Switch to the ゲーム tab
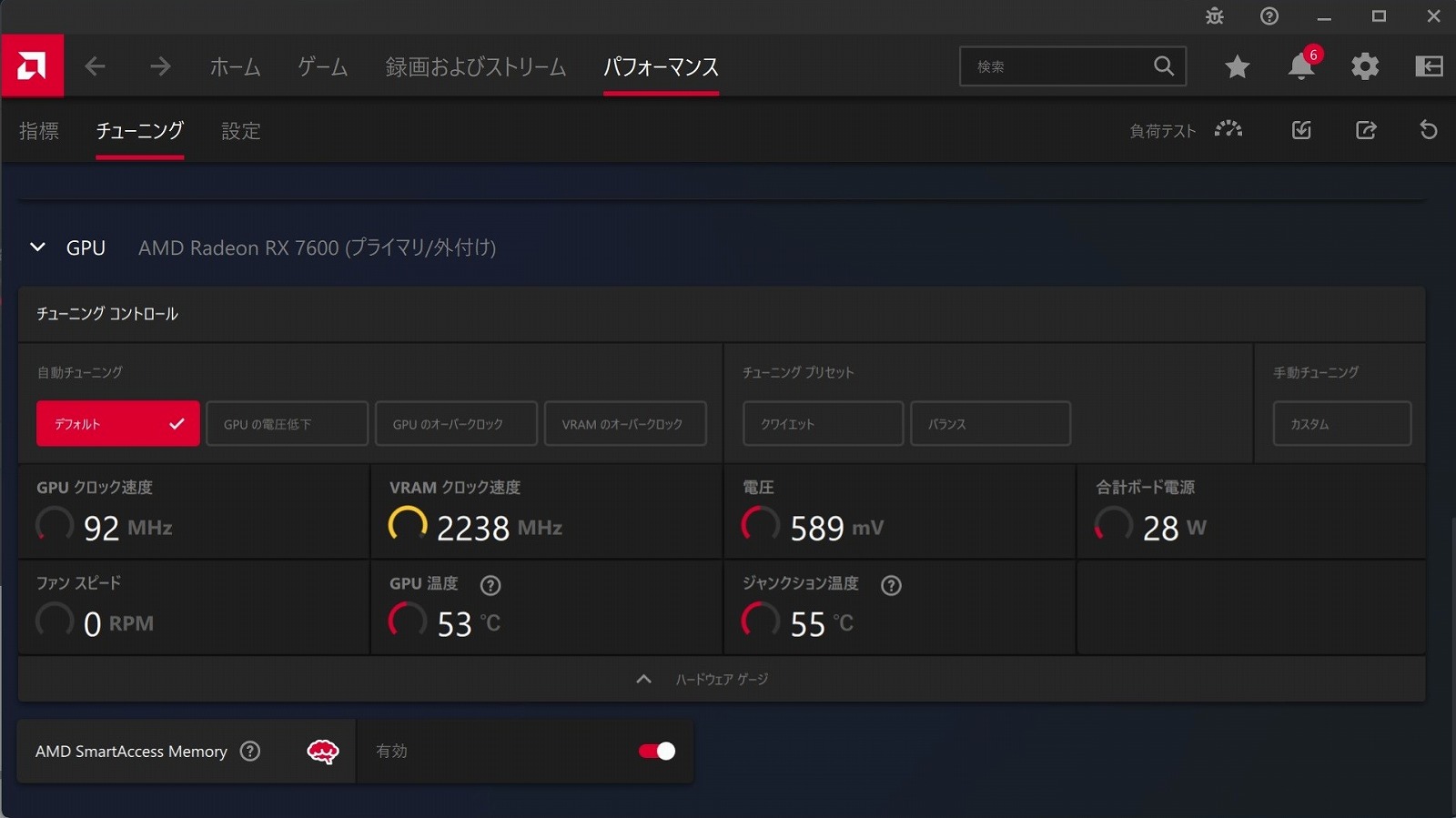This screenshot has width=1456, height=818. [322, 67]
